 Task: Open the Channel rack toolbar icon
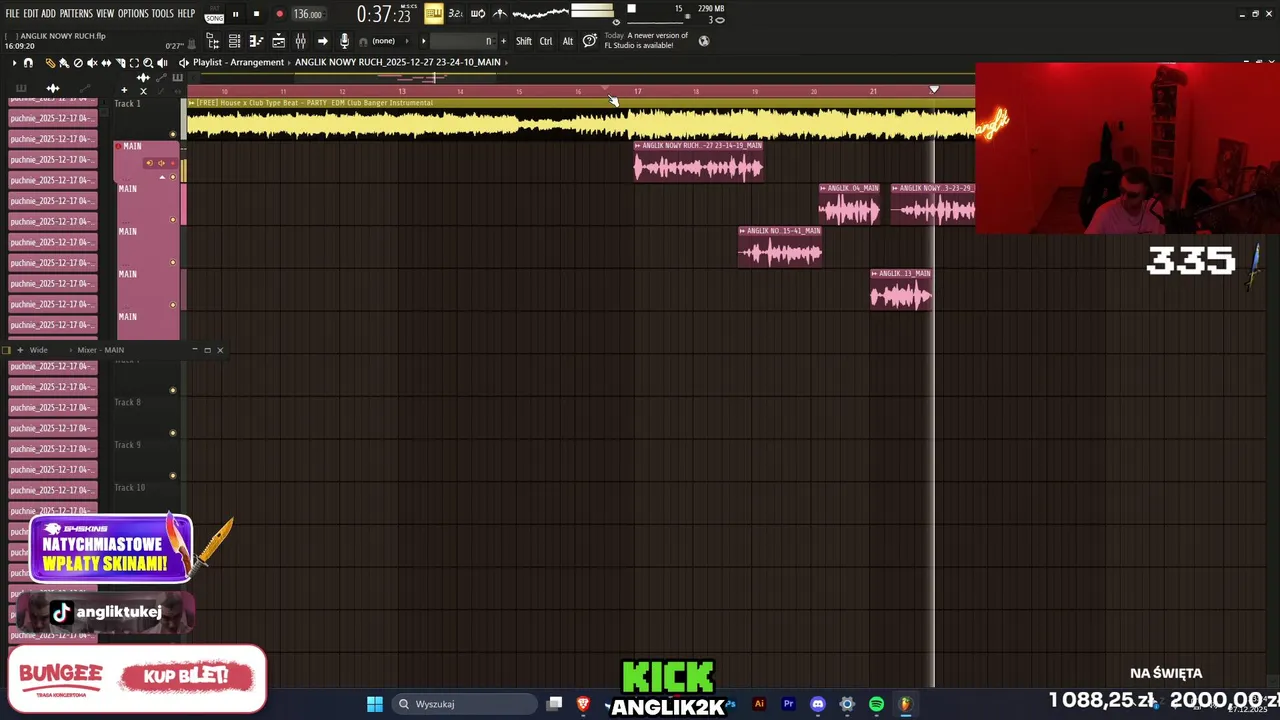234,41
